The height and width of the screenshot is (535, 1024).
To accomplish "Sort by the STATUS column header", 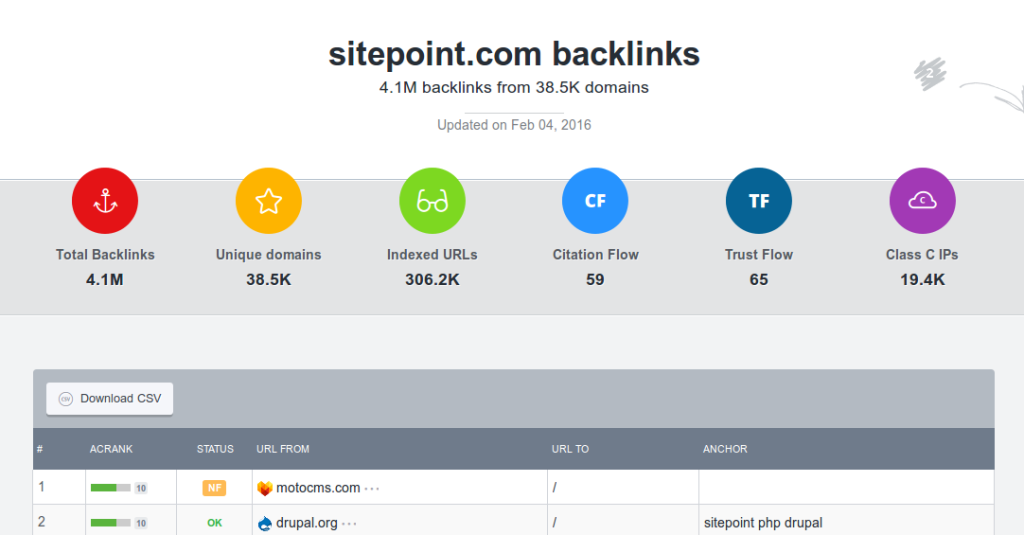I will click(215, 449).
